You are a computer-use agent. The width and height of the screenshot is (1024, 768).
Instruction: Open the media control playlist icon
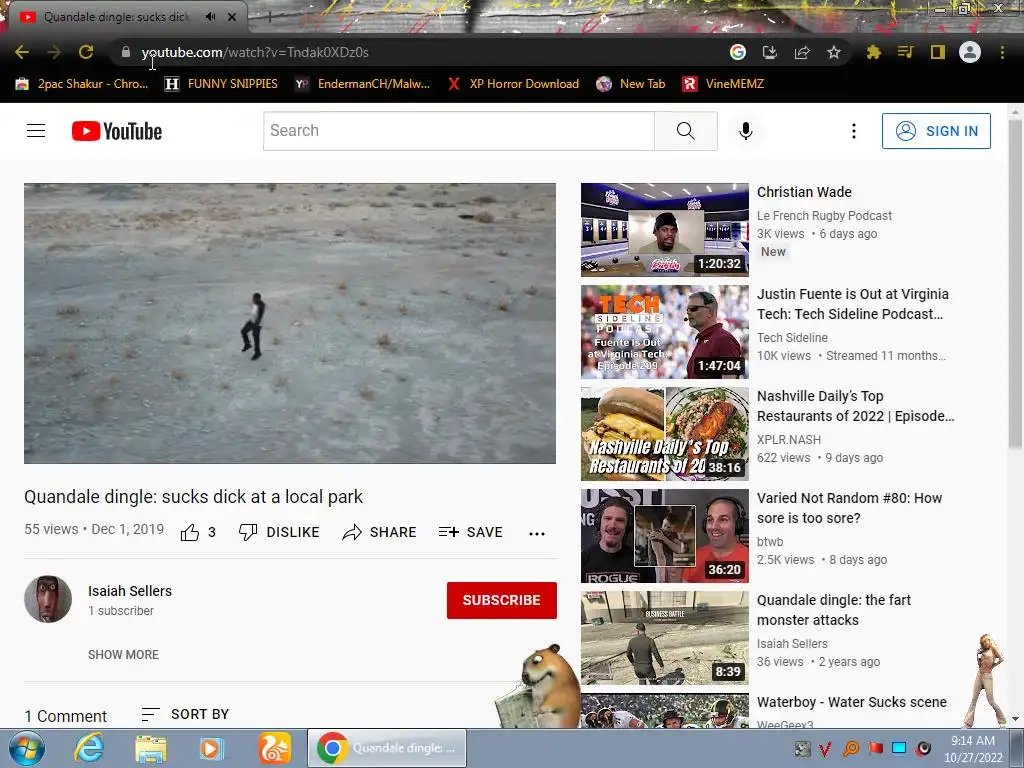pos(905,52)
